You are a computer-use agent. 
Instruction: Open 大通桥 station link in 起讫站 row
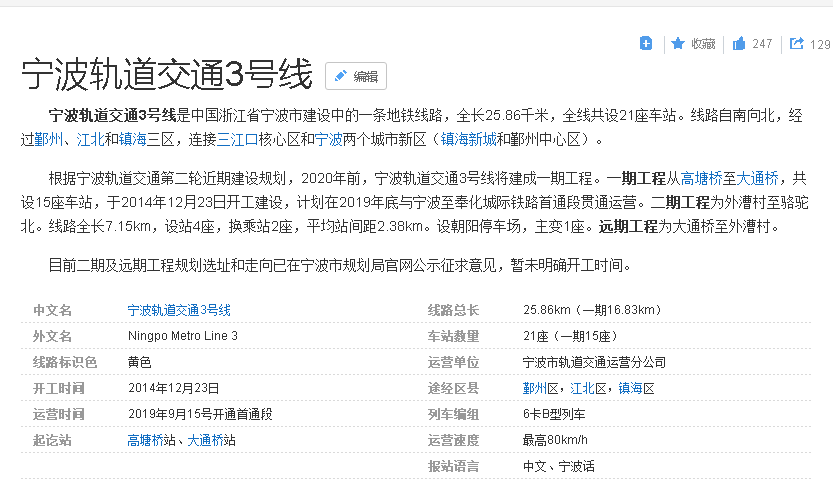(206, 440)
